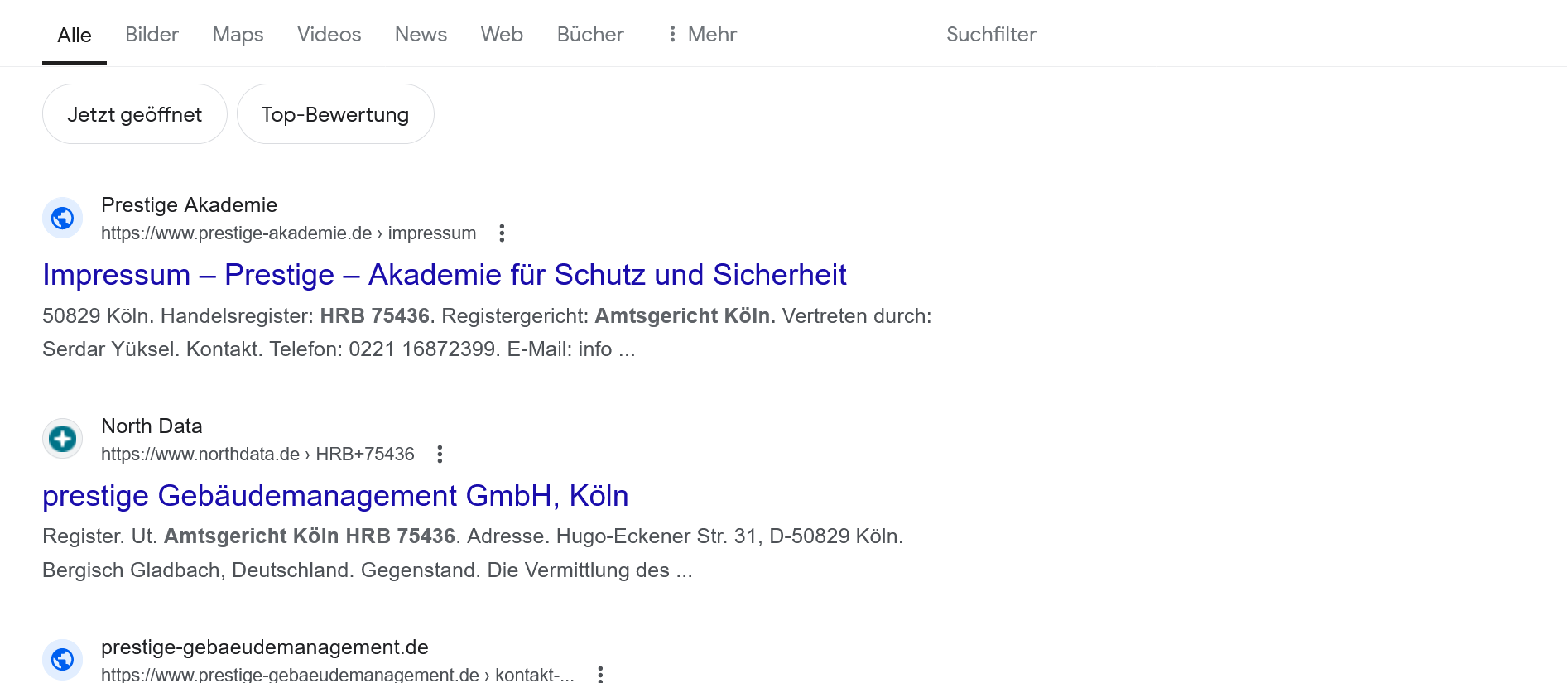Open prestige Gebäudemanagement GmbH, Köln link

coord(335,496)
